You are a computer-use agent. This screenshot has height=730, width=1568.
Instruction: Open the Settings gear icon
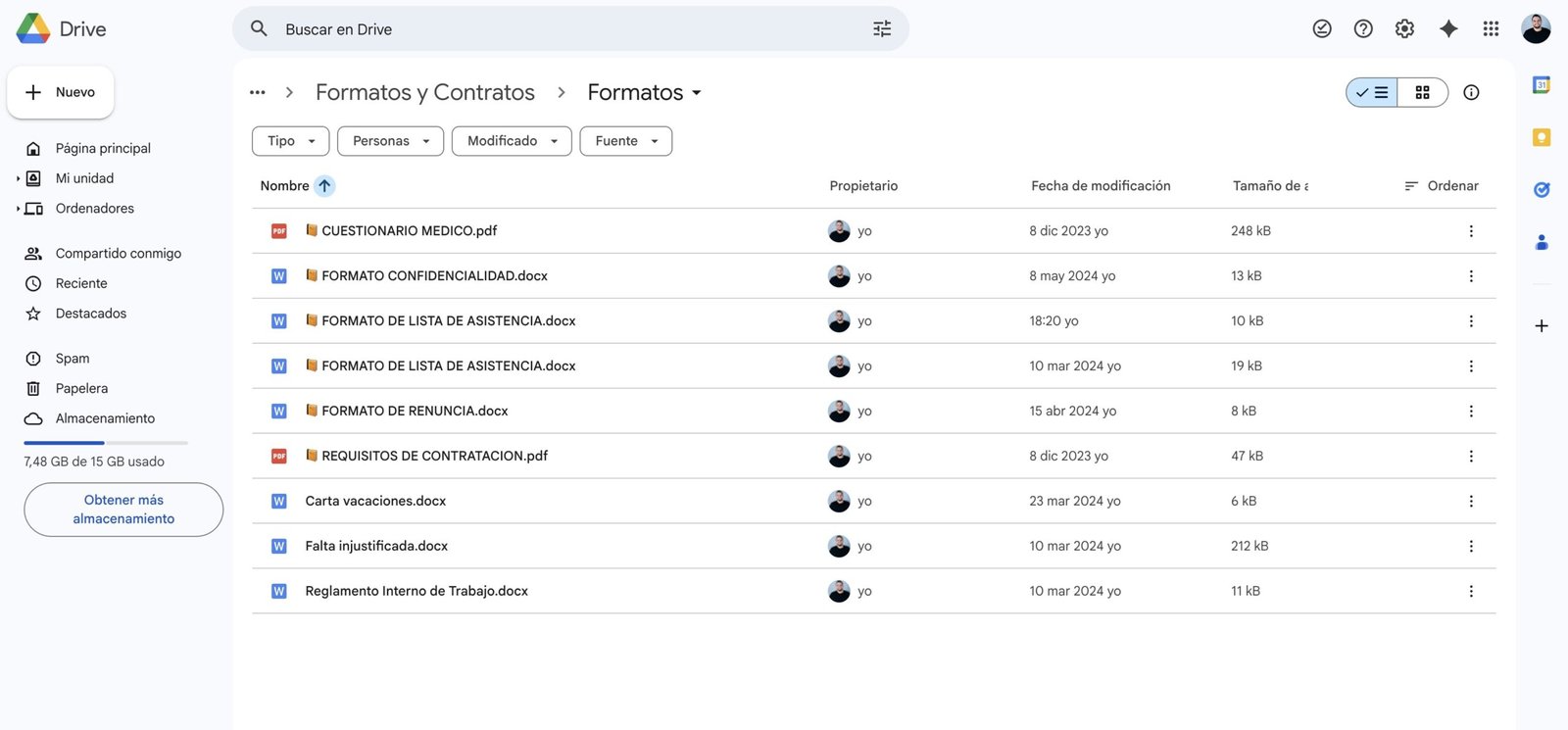1404,29
